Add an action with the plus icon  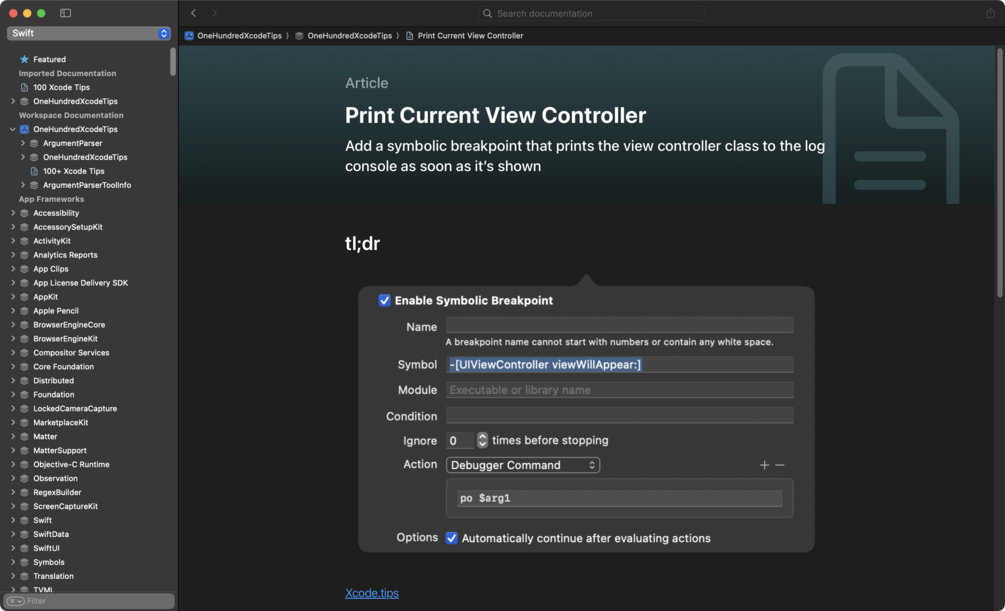(764, 465)
